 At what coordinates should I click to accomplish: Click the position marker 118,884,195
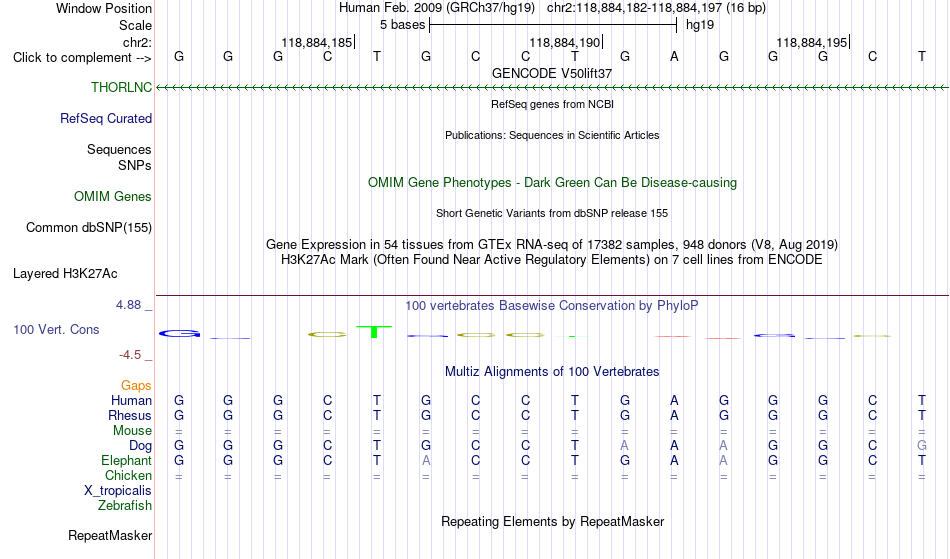[812, 42]
